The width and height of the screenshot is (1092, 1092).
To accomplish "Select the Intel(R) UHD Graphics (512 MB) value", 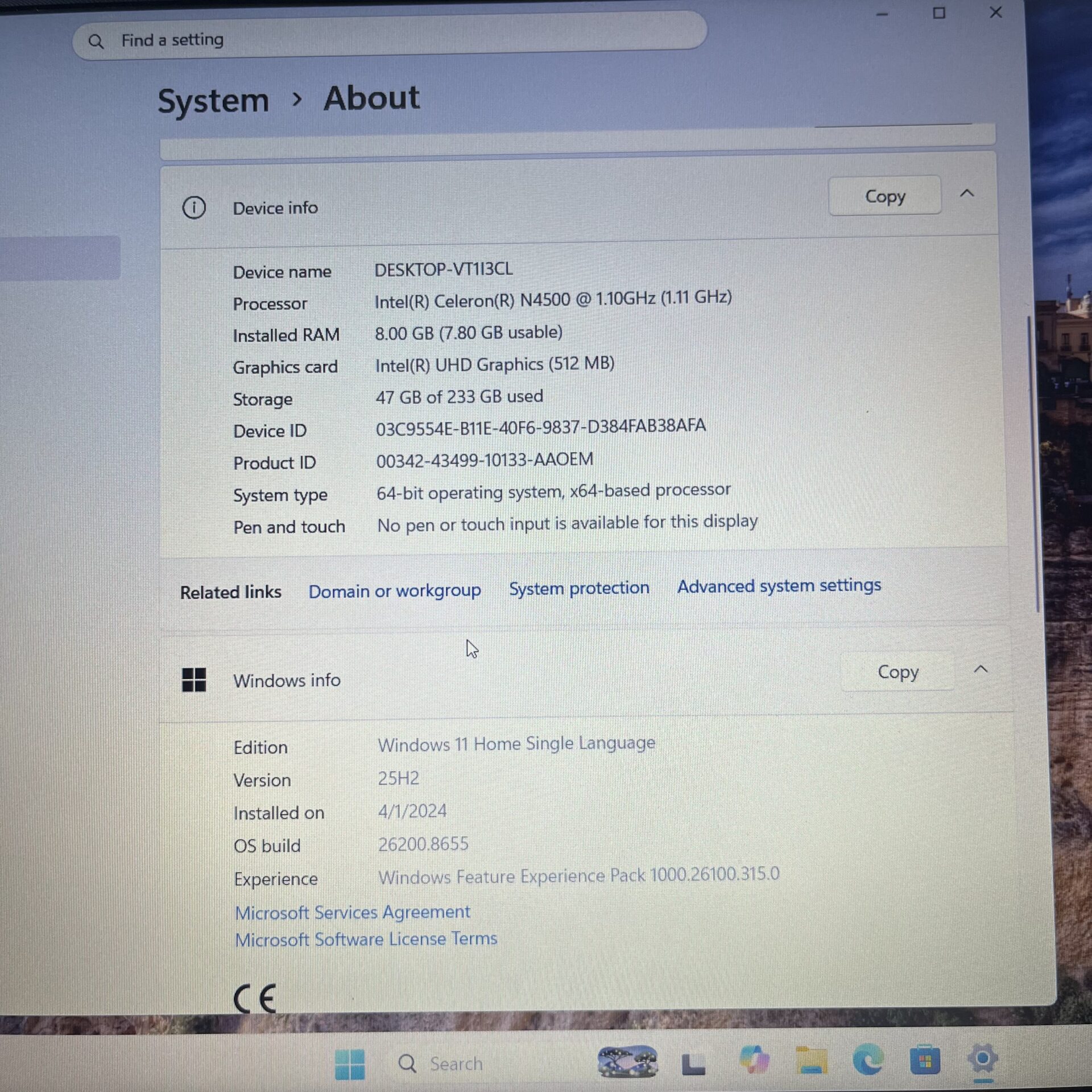I will coord(495,364).
